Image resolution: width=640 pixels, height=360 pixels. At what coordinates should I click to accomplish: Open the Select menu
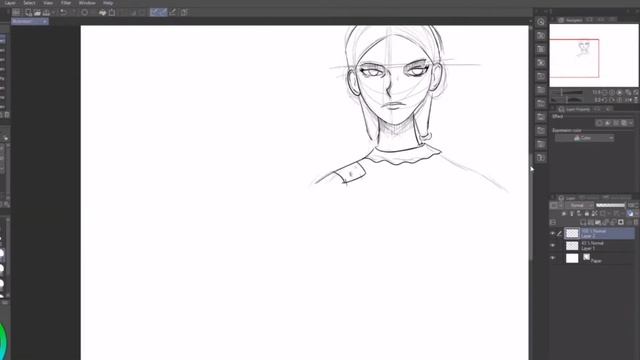[x=29, y=3]
